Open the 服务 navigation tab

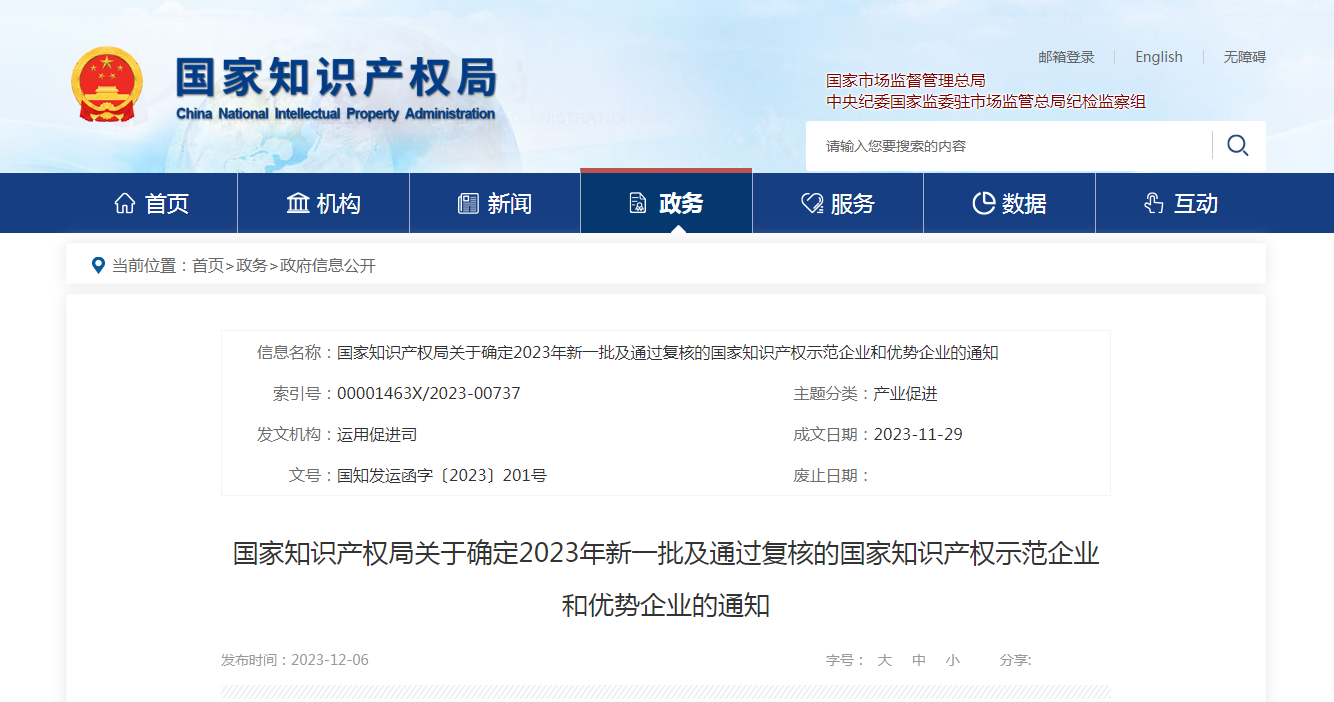[x=838, y=204]
